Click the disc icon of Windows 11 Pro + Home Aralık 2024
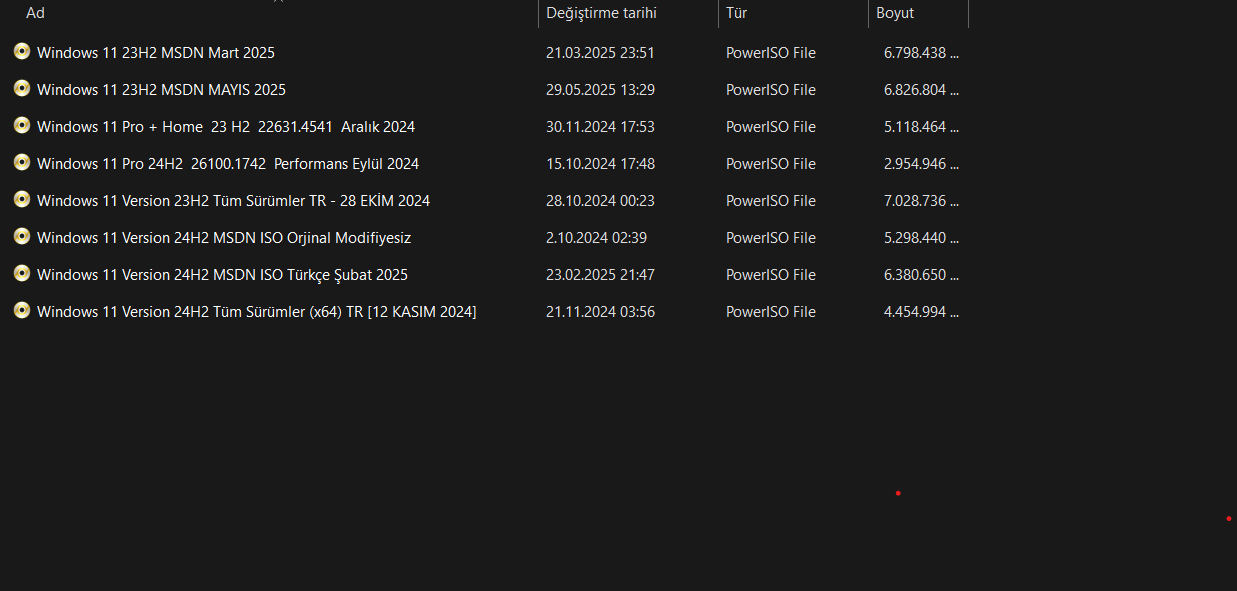The width and height of the screenshot is (1237, 591). [22, 125]
